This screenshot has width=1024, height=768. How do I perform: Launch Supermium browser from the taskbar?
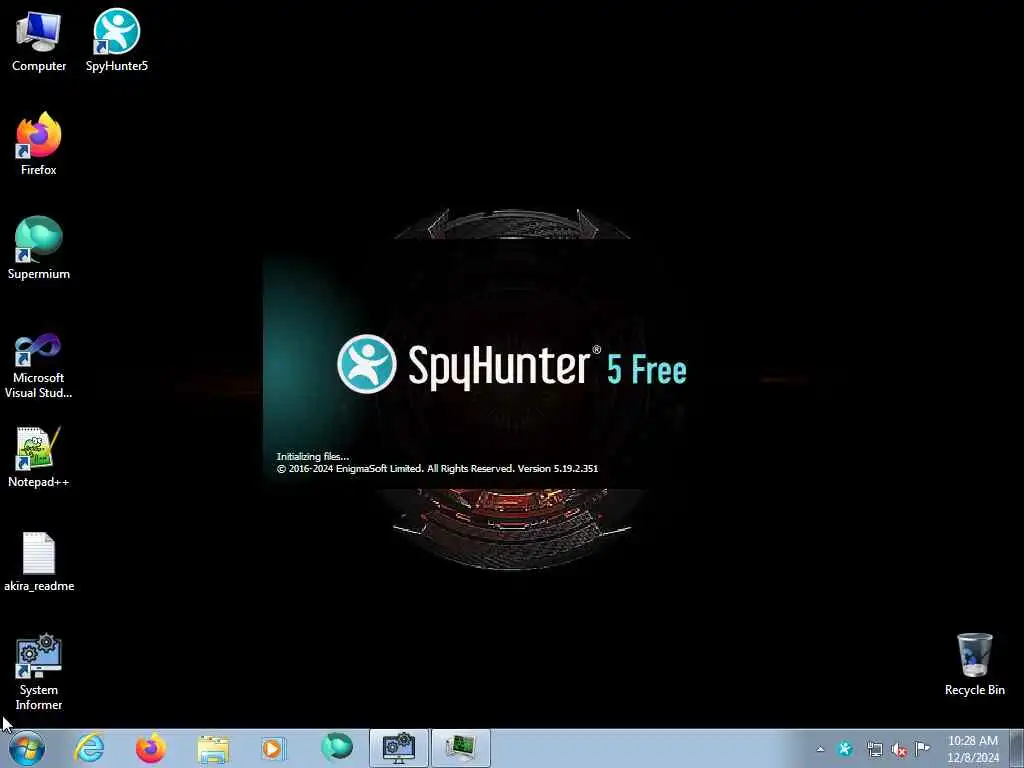[x=337, y=748]
